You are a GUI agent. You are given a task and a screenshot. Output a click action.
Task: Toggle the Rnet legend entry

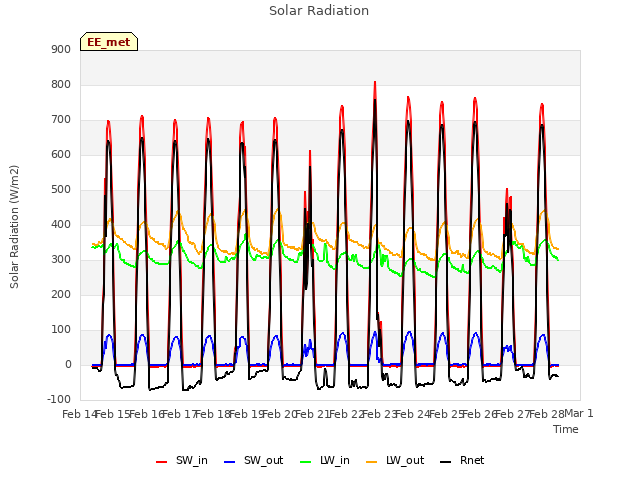click(x=462, y=460)
